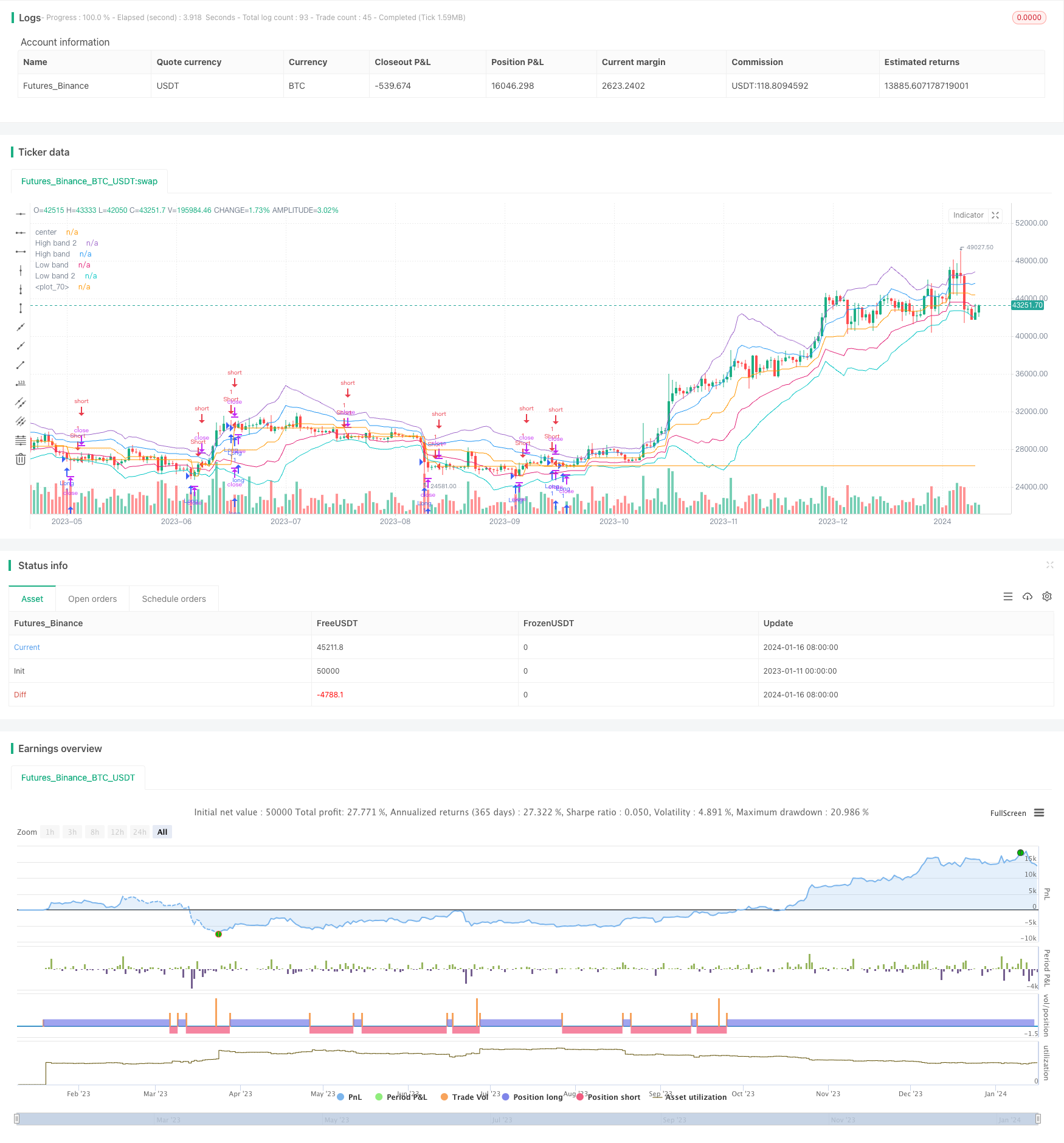Image resolution: width=1064 pixels, height=1143 pixels.
Task: Select the vertical ray line tool
Action: click(x=21, y=289)
